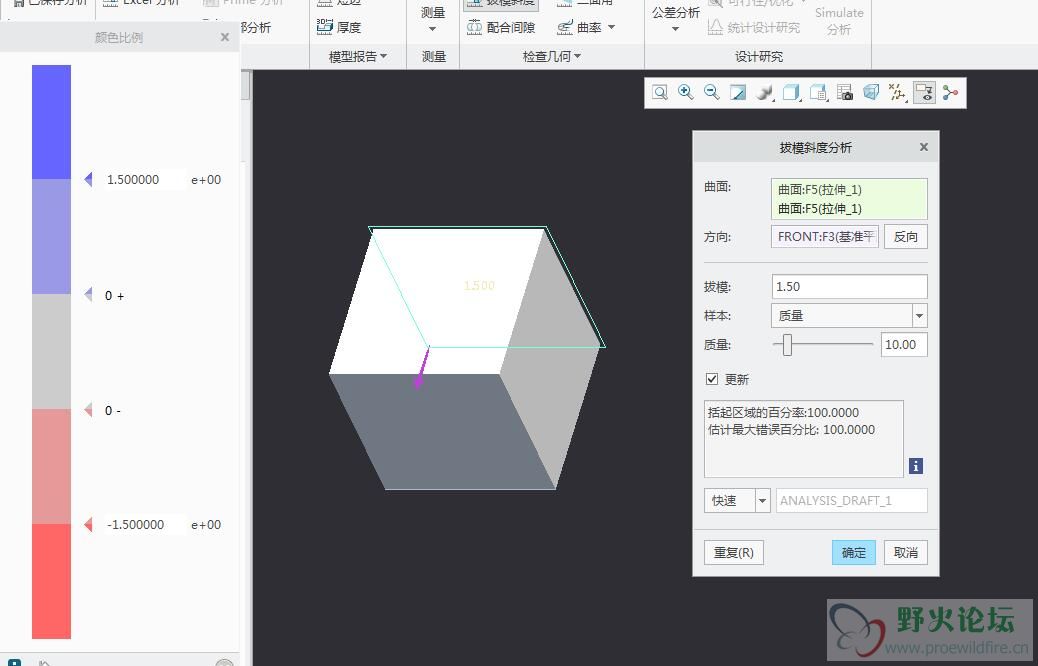This screenshot has height=666, width=1038.
Task: Close the Draft Analysis (拔模斜度分析) dialog
Action: pos(924,147)
